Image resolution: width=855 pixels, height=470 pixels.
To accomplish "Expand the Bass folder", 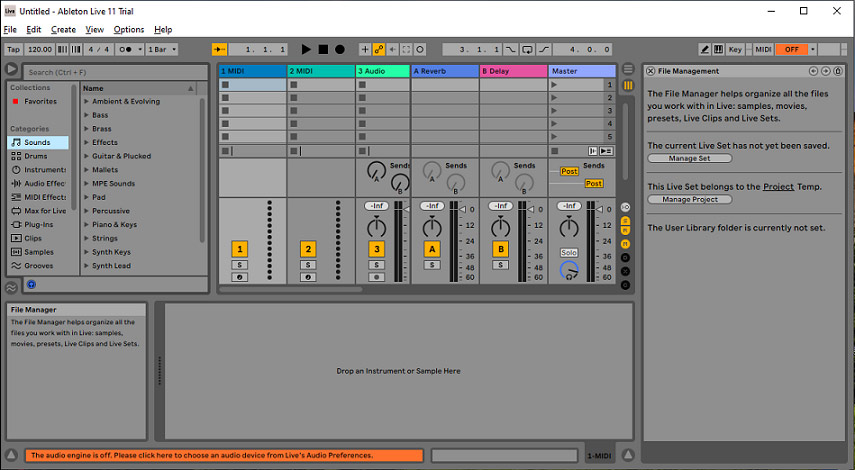I will click(x=86, y=115).
